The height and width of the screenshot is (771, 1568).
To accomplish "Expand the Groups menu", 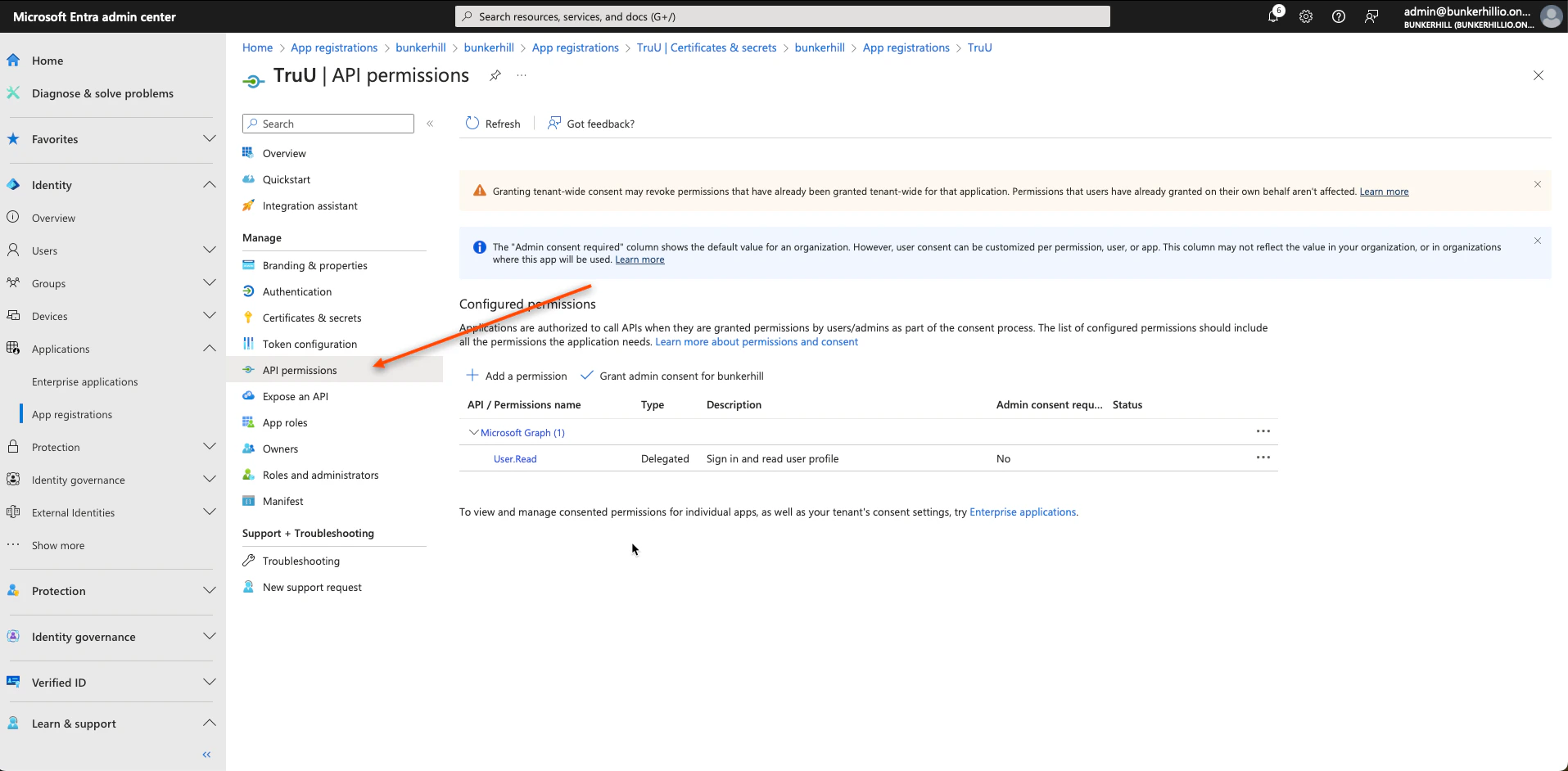I will click(x=210, y=283).
